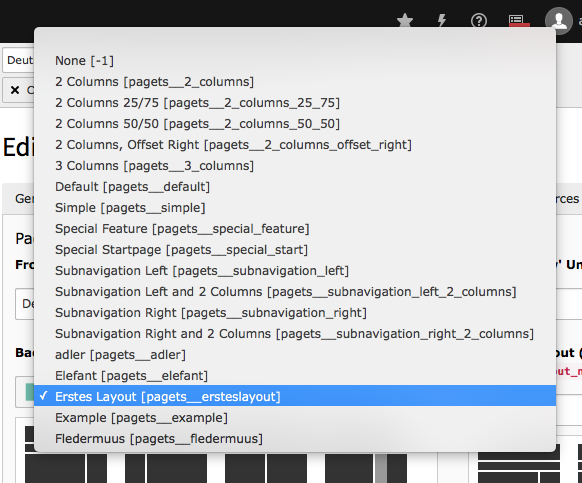Image resolution: width=582 pixels, height=483 pixels.
Task: Pick Special Feature layout option
Action: 295,229
